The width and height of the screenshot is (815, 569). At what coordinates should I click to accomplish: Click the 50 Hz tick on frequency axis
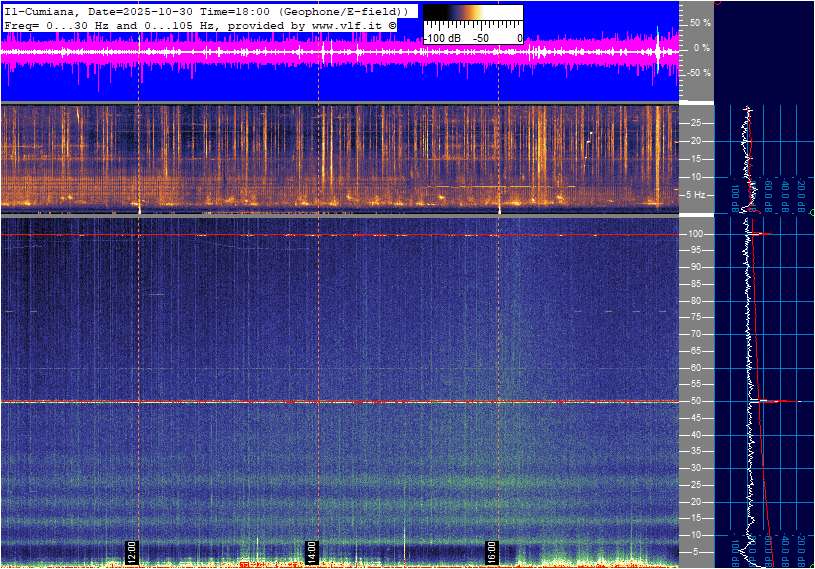pyautogui.click(x=694, y=402)
